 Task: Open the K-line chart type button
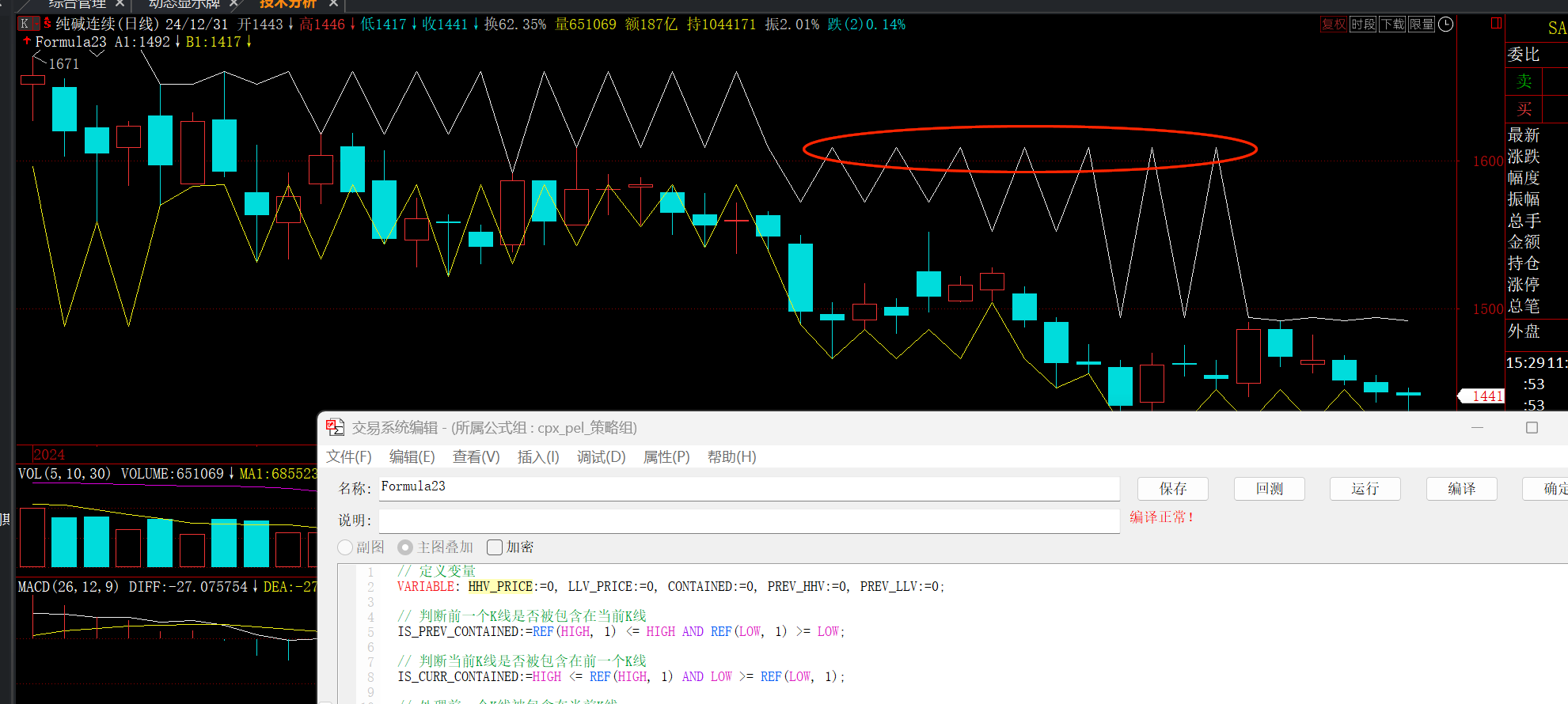point(25,24)
